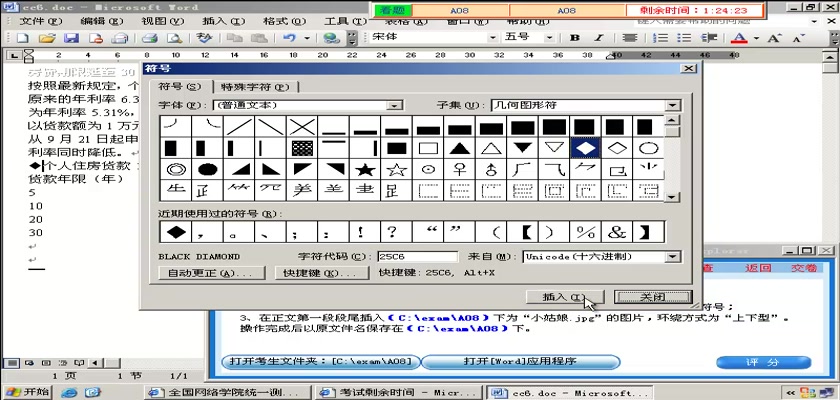Toggle Italic formatting
Screen dimensions: 840x400
coord(598,38)
